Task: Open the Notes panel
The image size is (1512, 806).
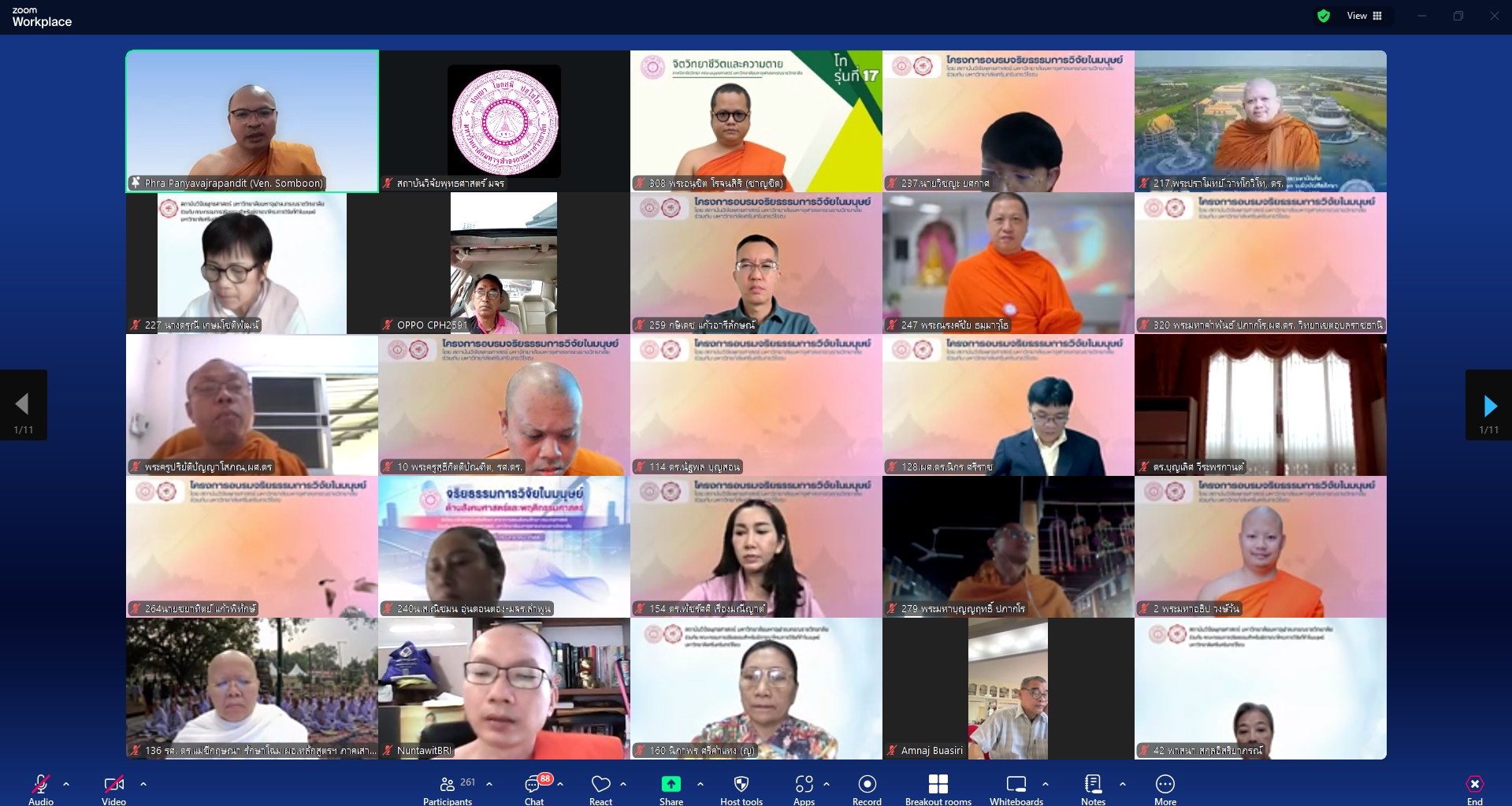Action: [x=1093, y=789]
